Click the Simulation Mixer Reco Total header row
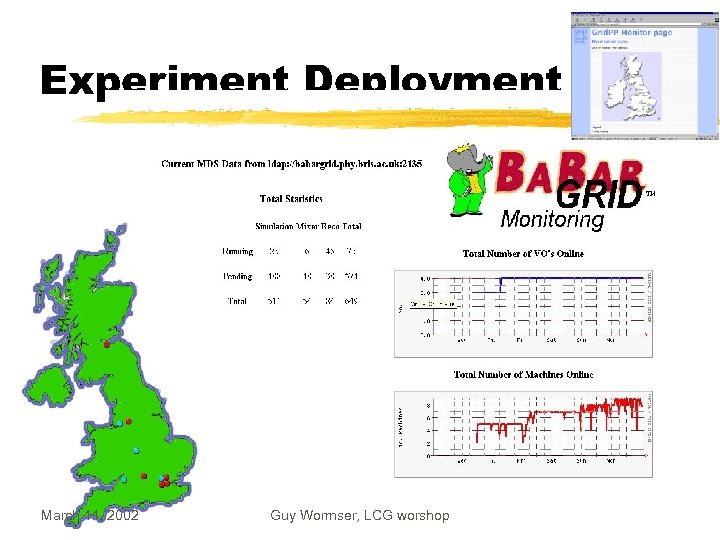 point(308,226)
